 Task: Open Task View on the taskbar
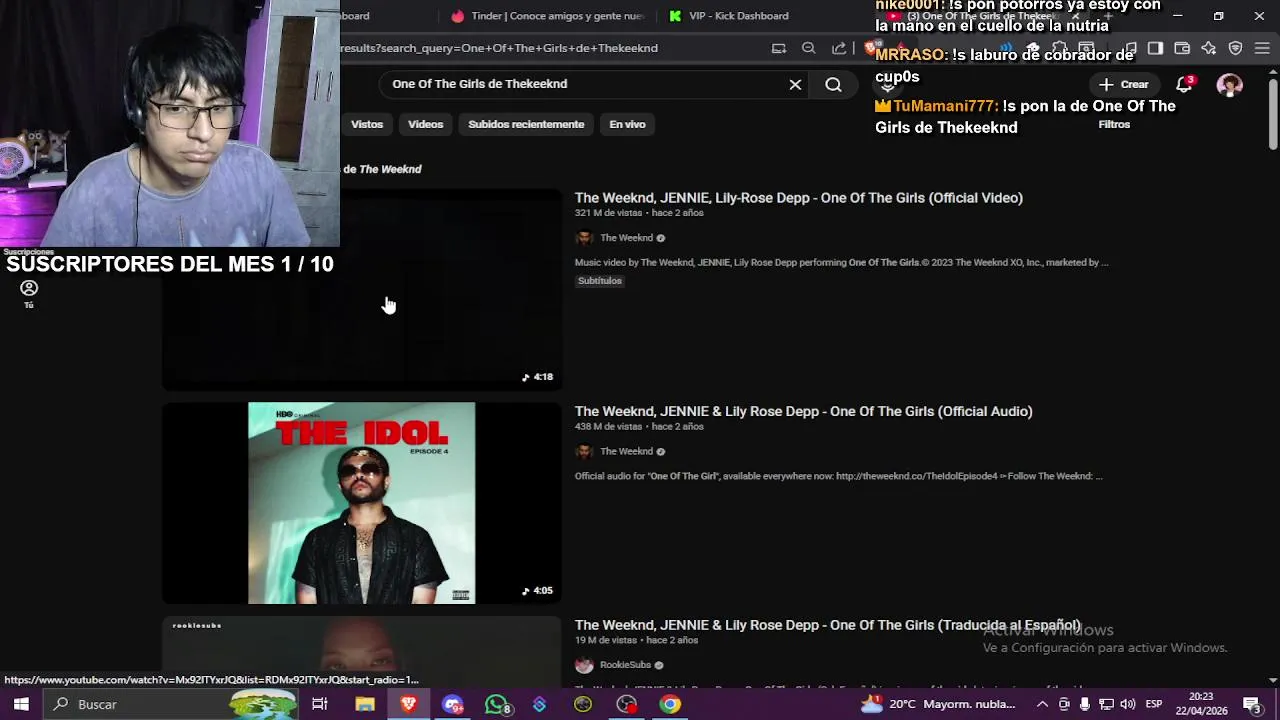click(x=320, y=704)
